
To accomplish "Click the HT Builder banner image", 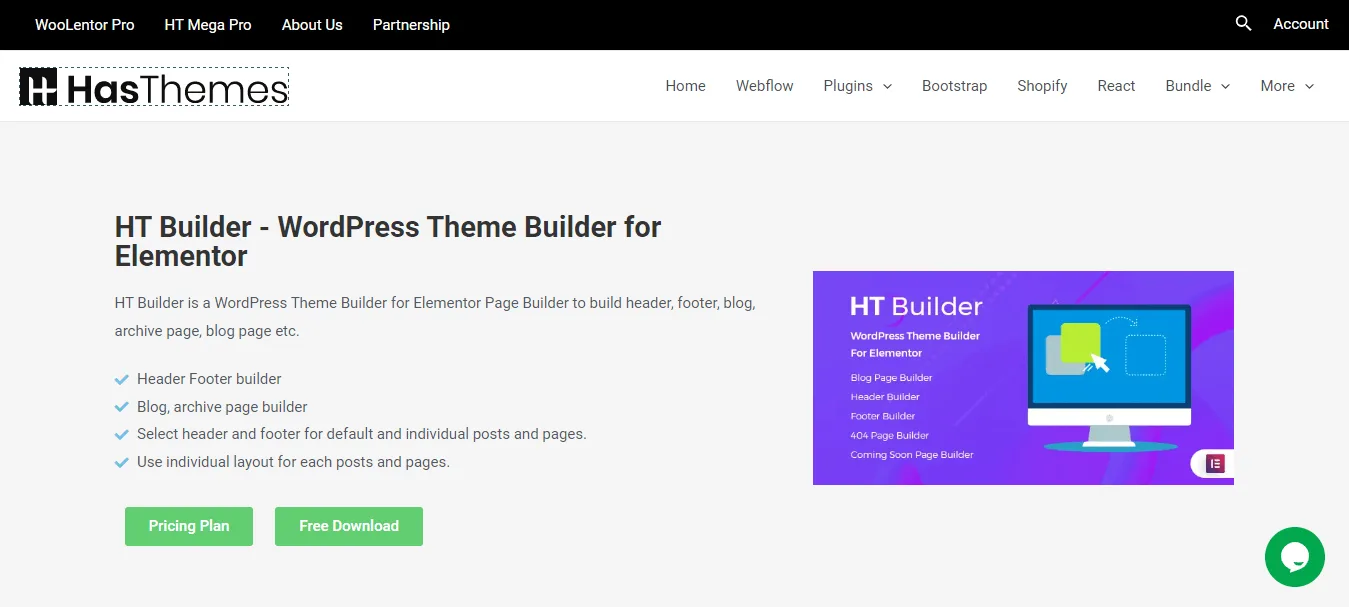I will pyautogui.click(x=1023, y=378).
